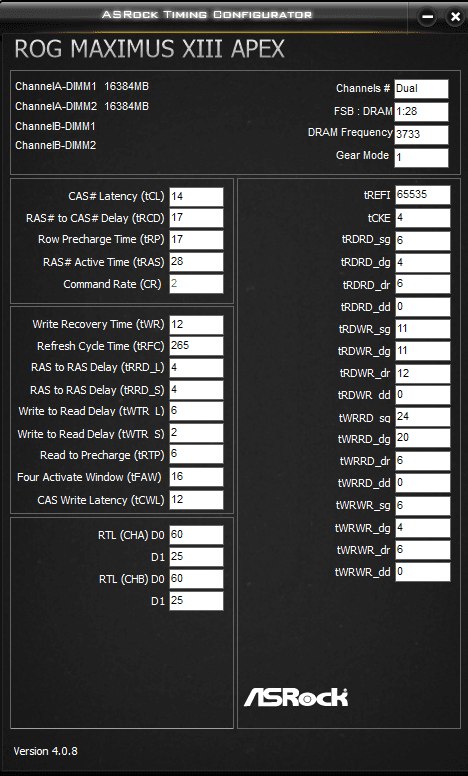468x776 pixels.
Task: Select the RTL (CHB) D1 field
Action: [x=196, y=601]
